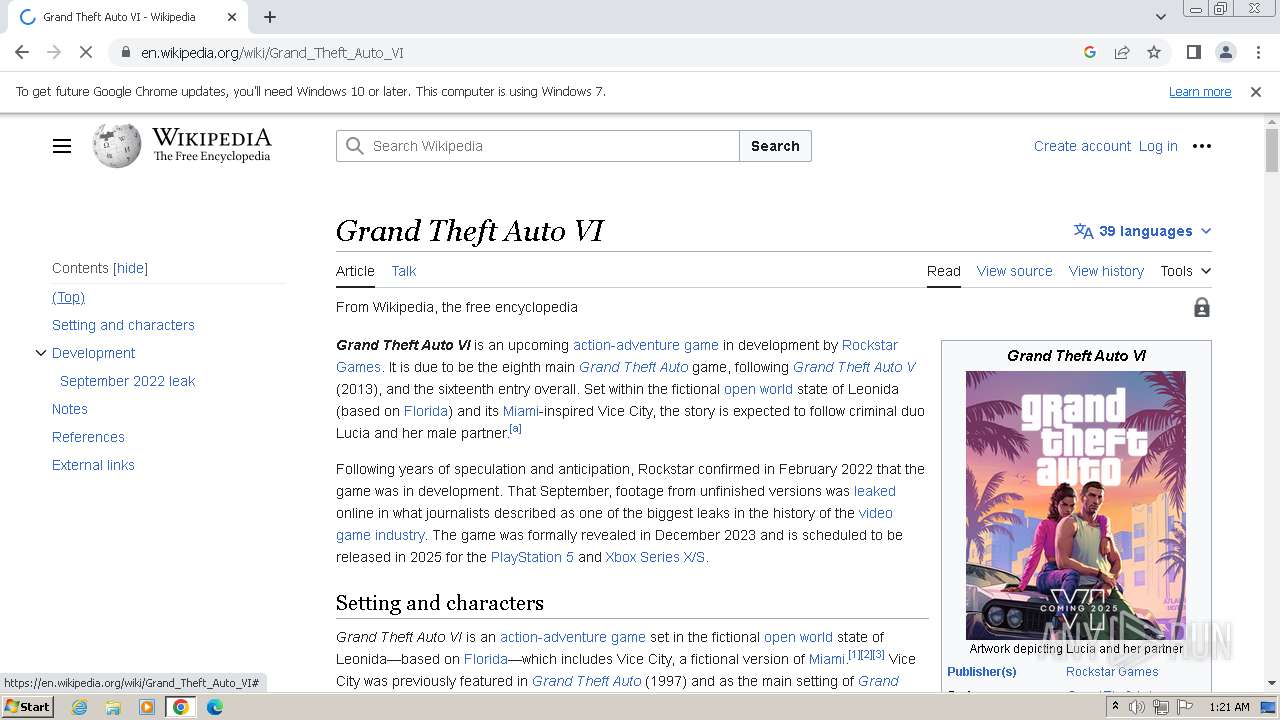Close the Grand Theft Auto VI tab
The width and height of the screenshot is (1280, 720).
(232, 17)
